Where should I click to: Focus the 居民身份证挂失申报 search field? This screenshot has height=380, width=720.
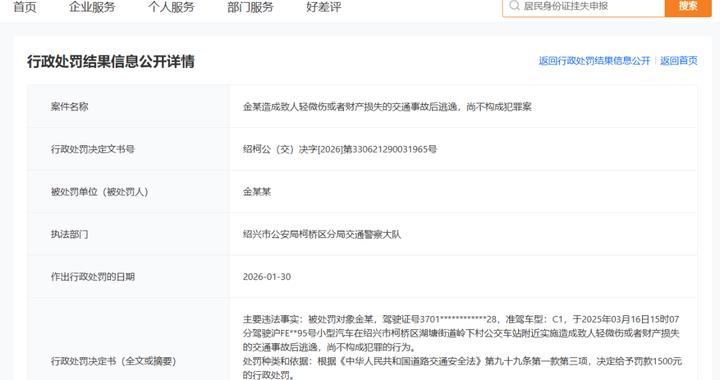(584, 6)
